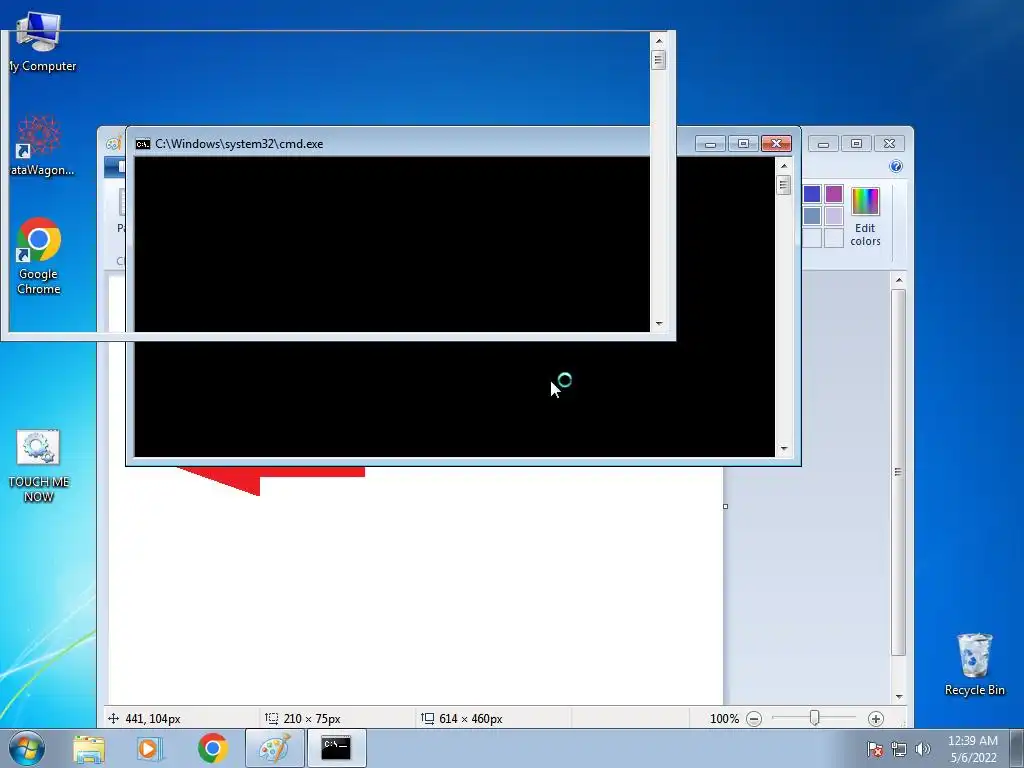The width and height of the screenshot is (1024, 768).
Task: Minimize the cmd.exe window
Action: (x=710, y=144)
